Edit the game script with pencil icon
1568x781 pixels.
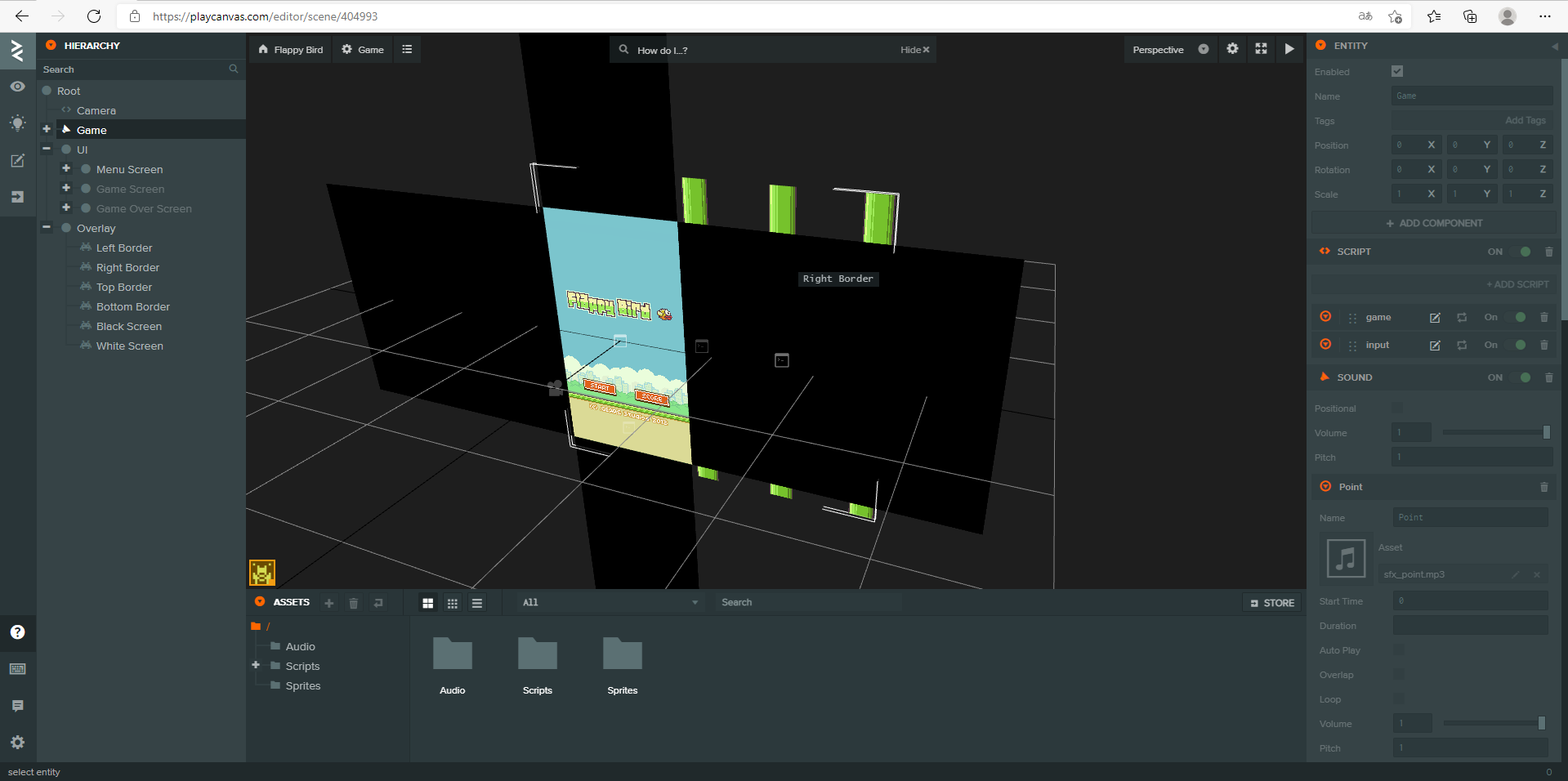coord(1435,318)
